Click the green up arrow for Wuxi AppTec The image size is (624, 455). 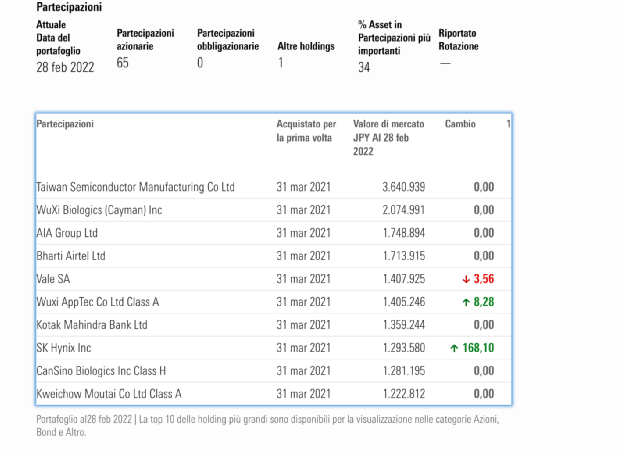tap(466, 303)
